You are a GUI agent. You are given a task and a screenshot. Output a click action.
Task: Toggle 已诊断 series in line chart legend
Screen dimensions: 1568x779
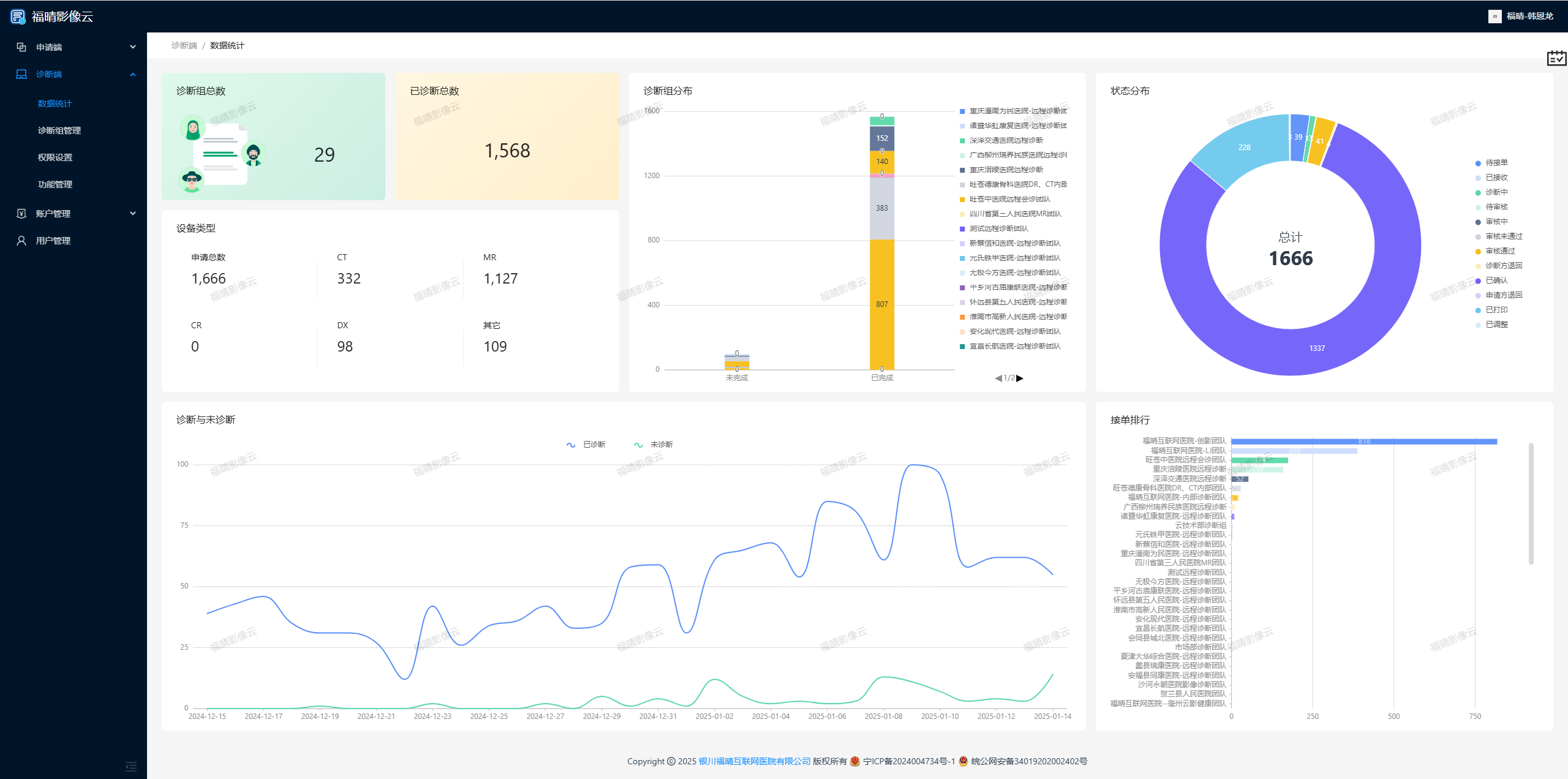point(586,445)
